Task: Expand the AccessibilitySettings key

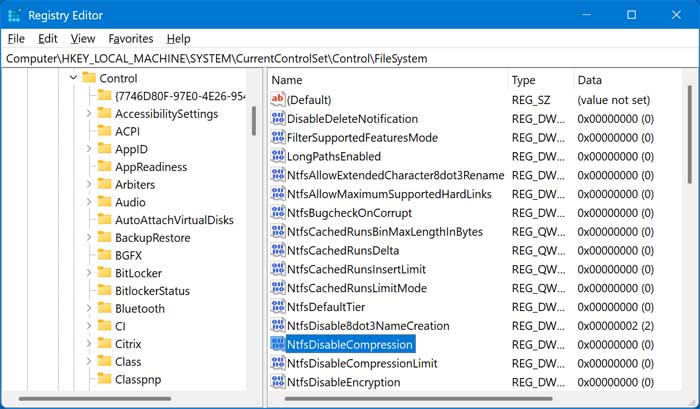Action: coord(89,113)
